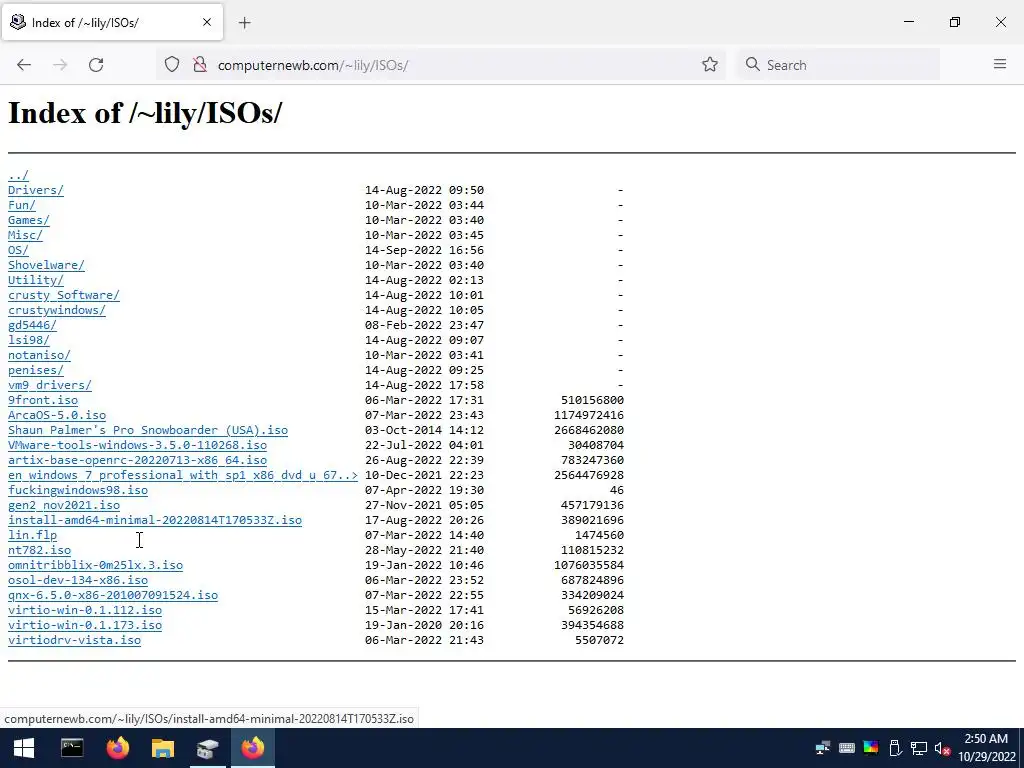1024x768 pixels.
Task: Download virtiodrv-vista.iso
Action: click(74, 641)
